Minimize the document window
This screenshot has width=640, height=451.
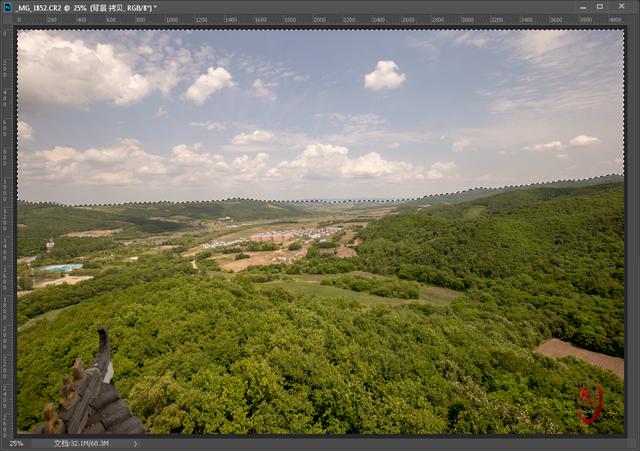pos(583,7)
